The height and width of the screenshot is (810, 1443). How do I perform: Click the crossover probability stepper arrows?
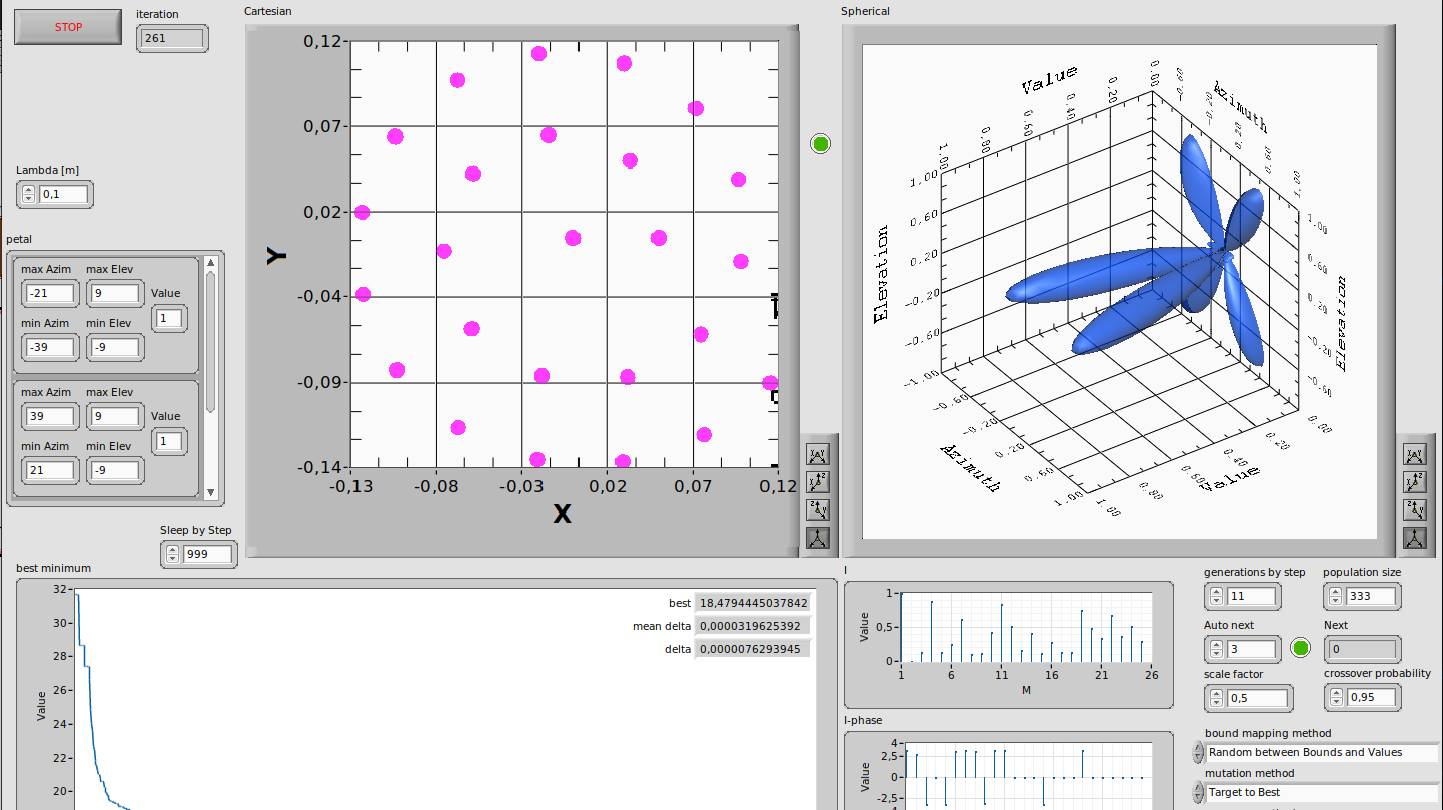[1336, 697]
